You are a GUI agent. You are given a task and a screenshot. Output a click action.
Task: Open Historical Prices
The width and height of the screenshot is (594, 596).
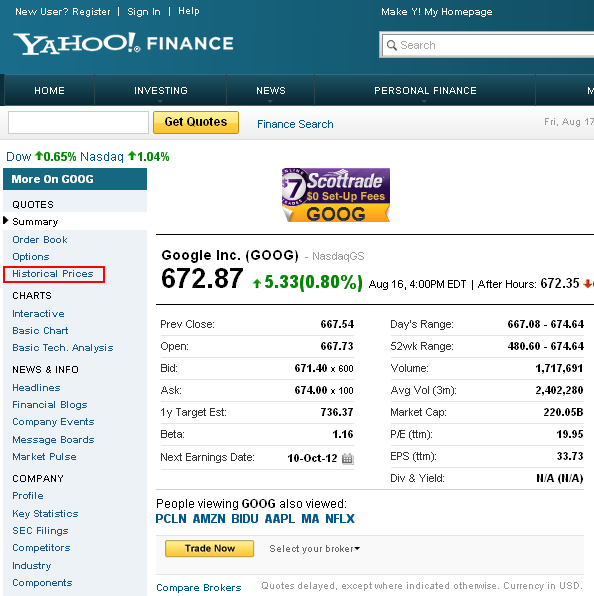pos(53,274)
